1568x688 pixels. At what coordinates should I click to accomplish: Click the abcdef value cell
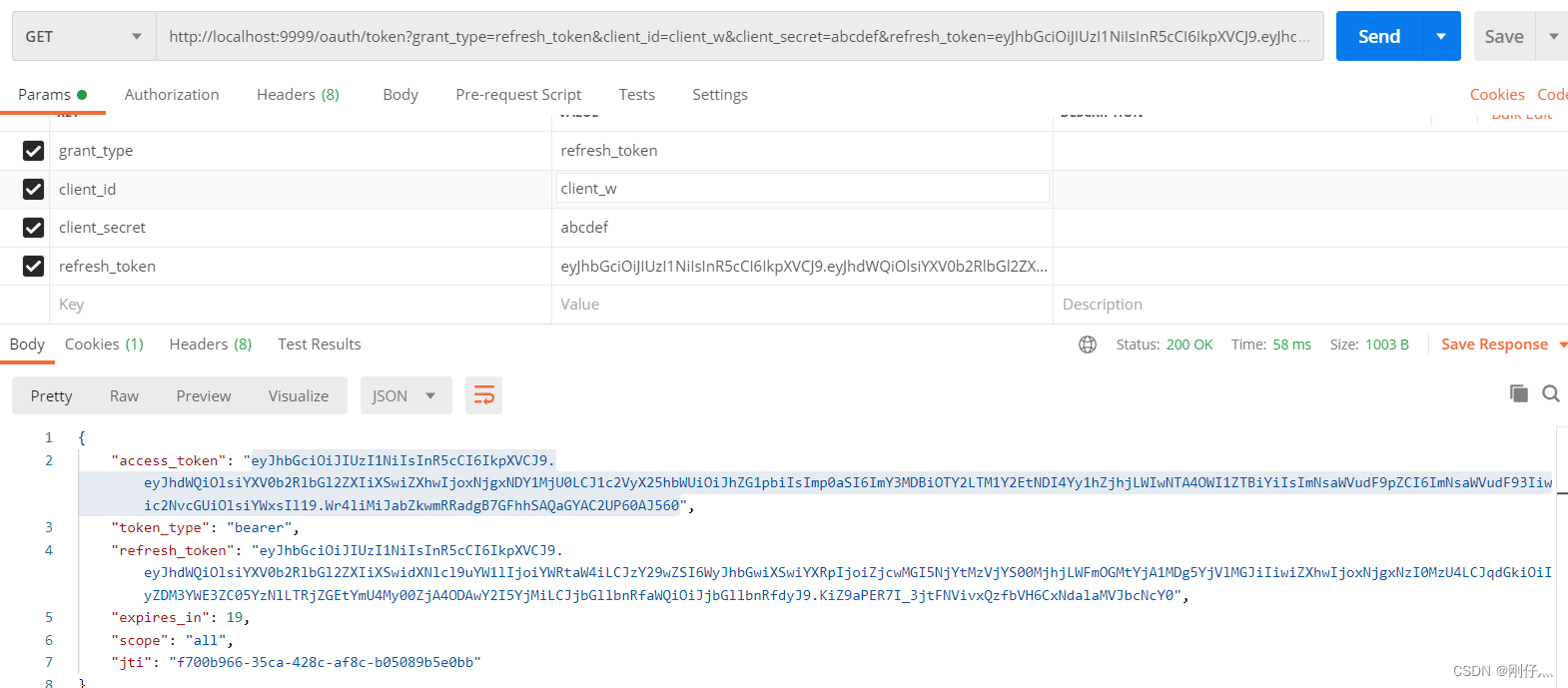tap(802, 228)
